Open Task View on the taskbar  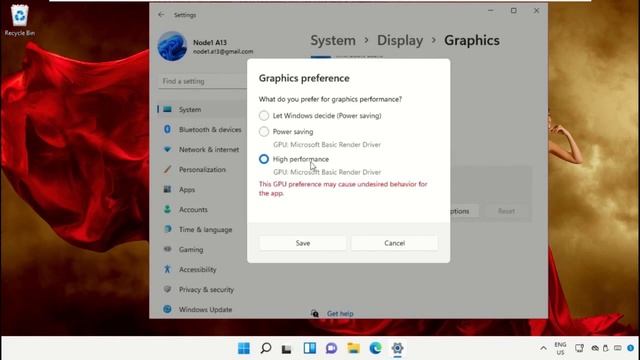pos(287,349)
